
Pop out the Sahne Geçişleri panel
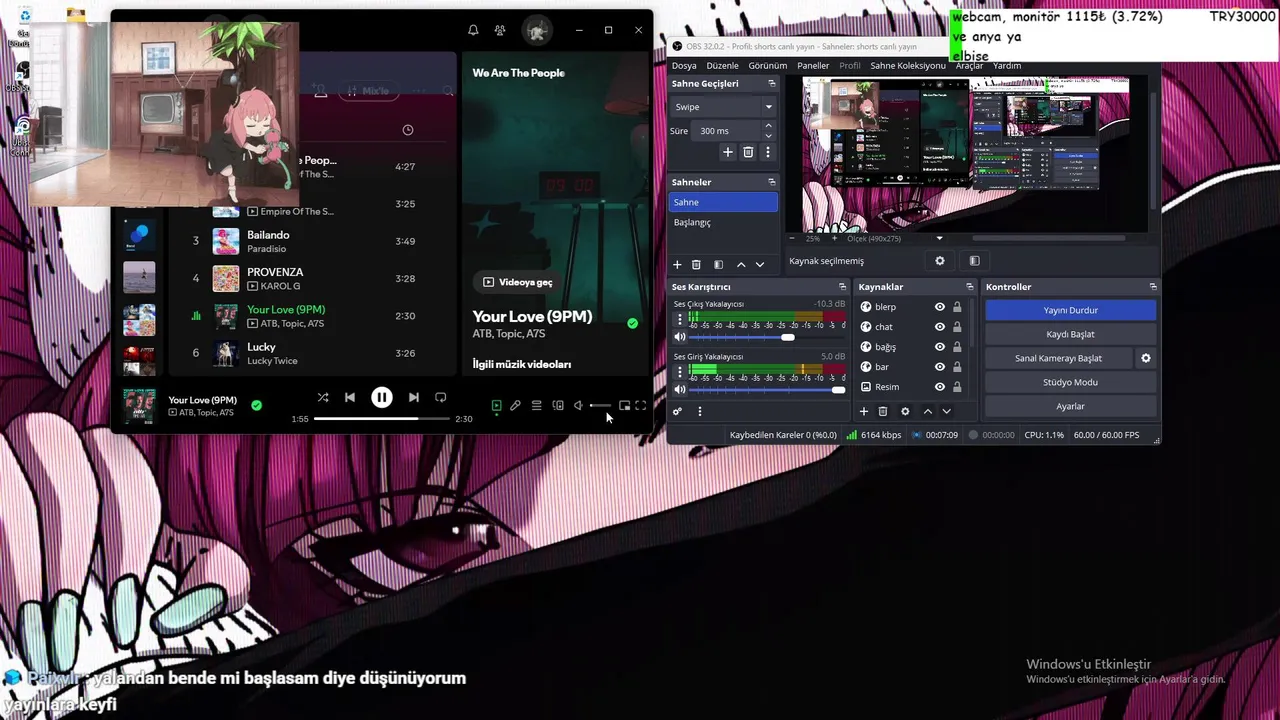[x=771, y=83]
